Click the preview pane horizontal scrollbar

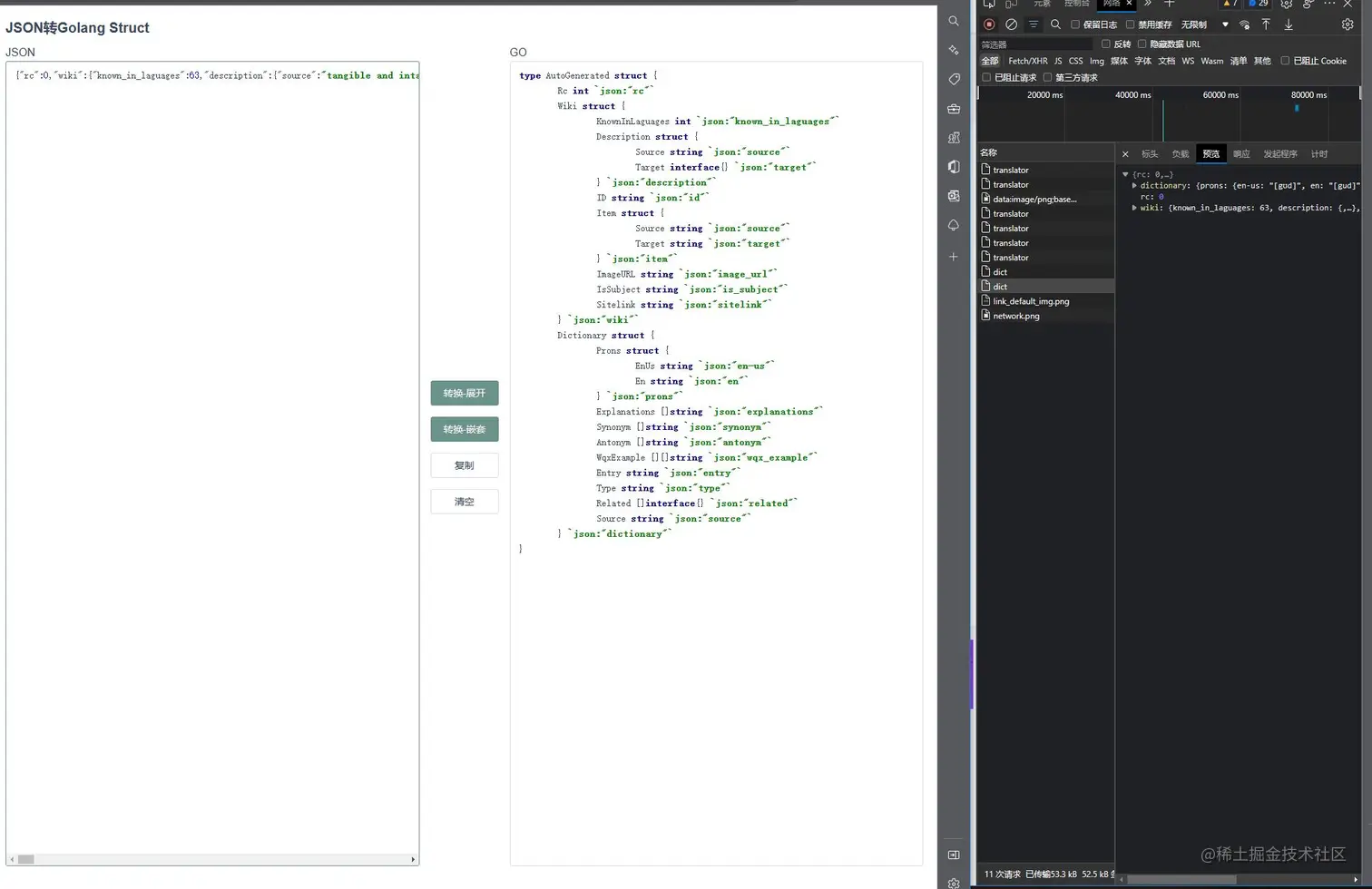pos(1181,879)
